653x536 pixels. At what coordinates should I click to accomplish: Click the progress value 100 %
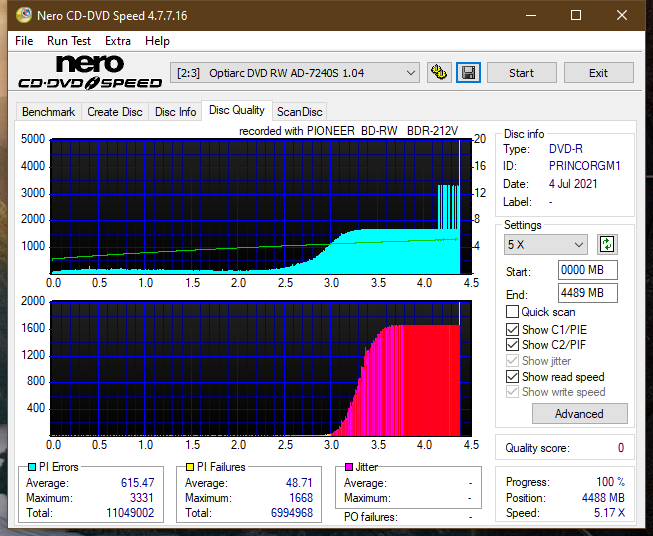pos(611,482)
